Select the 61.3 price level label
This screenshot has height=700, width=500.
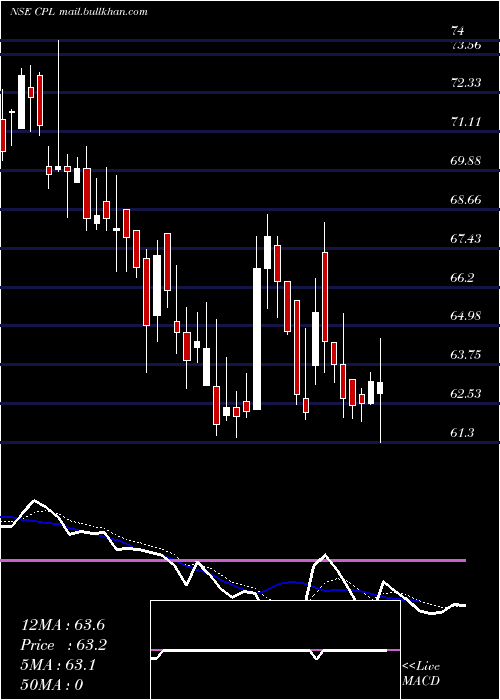[x=462, y=433]
